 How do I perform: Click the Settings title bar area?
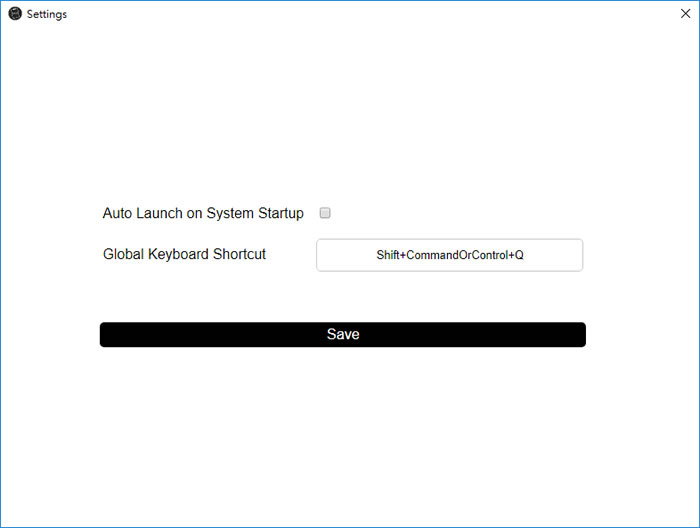point(350,14)
